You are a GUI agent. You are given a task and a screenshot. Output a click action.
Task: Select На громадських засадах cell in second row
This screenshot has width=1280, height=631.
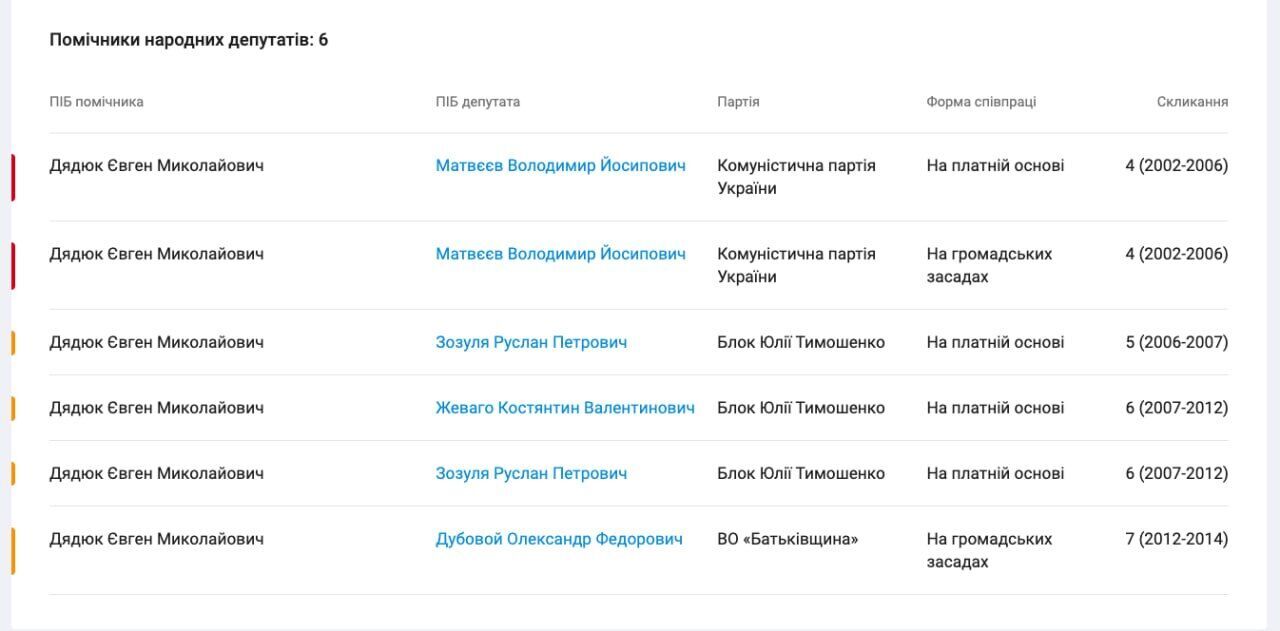[x=989, y=265]
